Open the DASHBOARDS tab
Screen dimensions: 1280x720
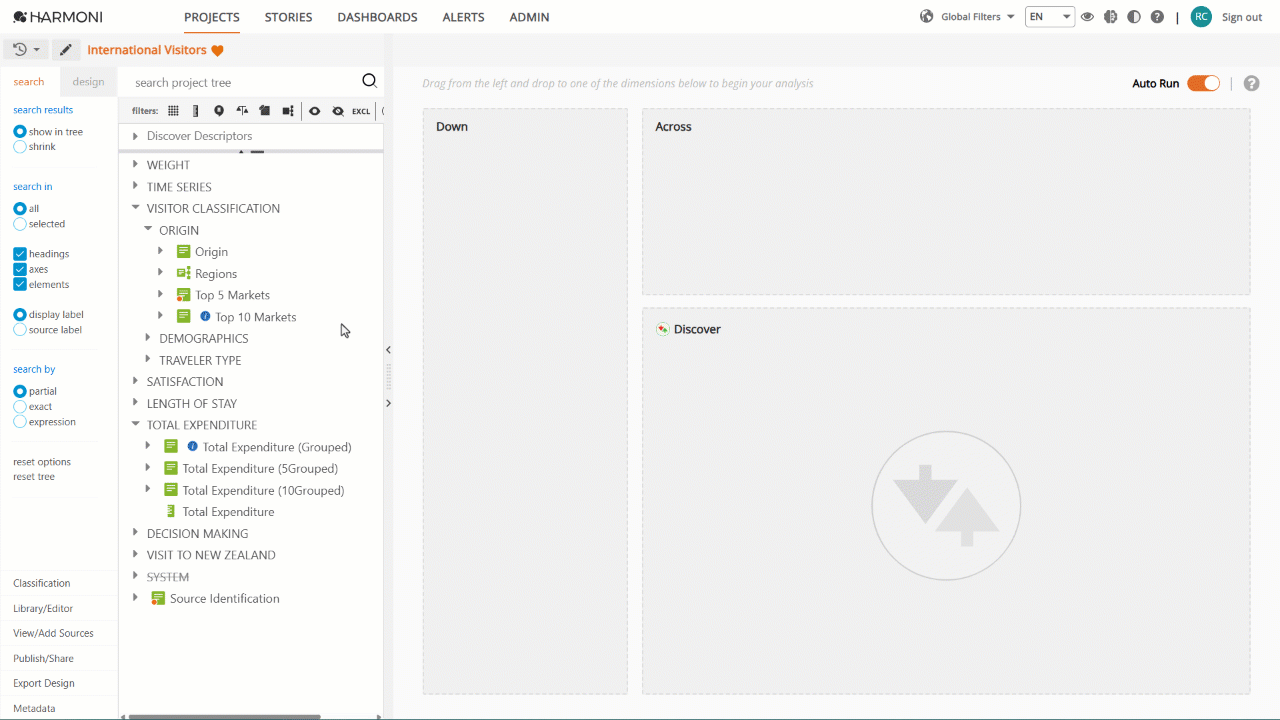[x=377, y=17]
